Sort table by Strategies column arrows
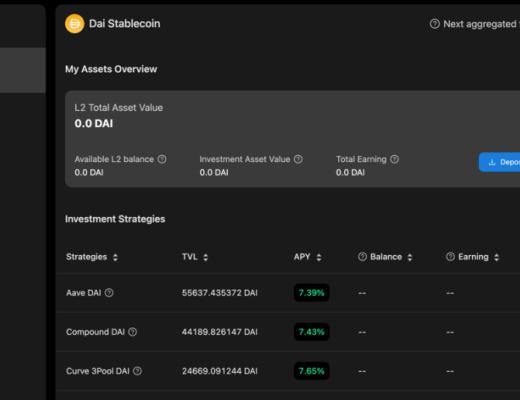The image size is (520, 400). pos(115,257)
